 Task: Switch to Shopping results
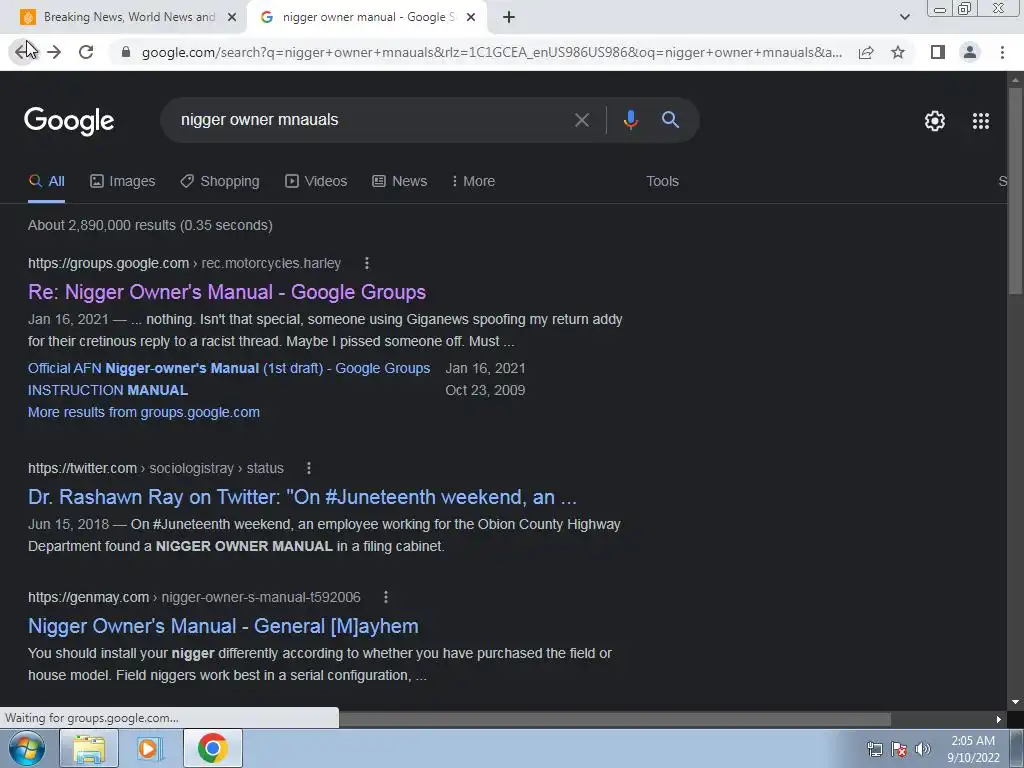pos(220,182)
